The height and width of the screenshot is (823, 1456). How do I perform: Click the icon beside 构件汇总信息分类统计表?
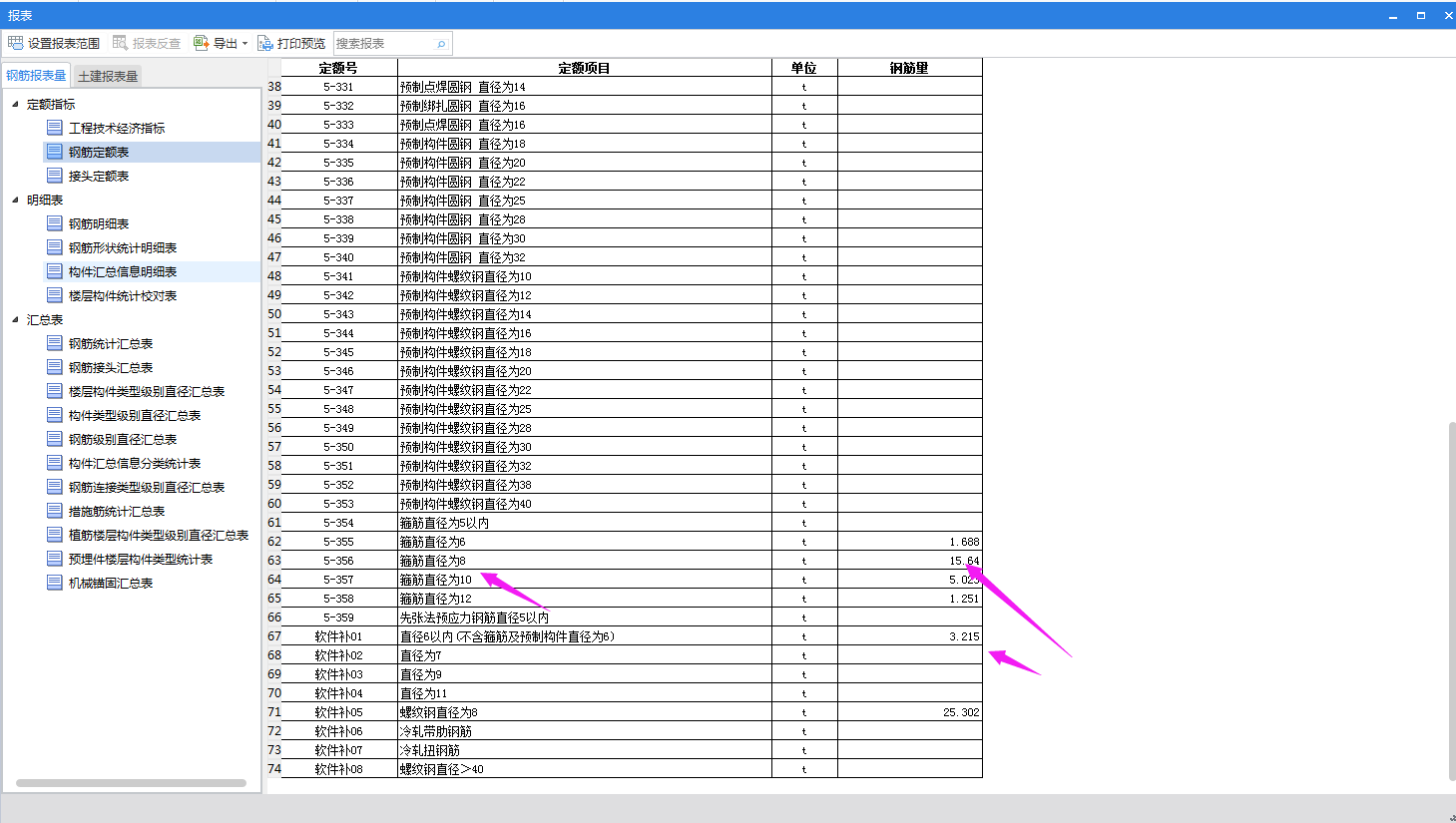click(x=55, y=463)
